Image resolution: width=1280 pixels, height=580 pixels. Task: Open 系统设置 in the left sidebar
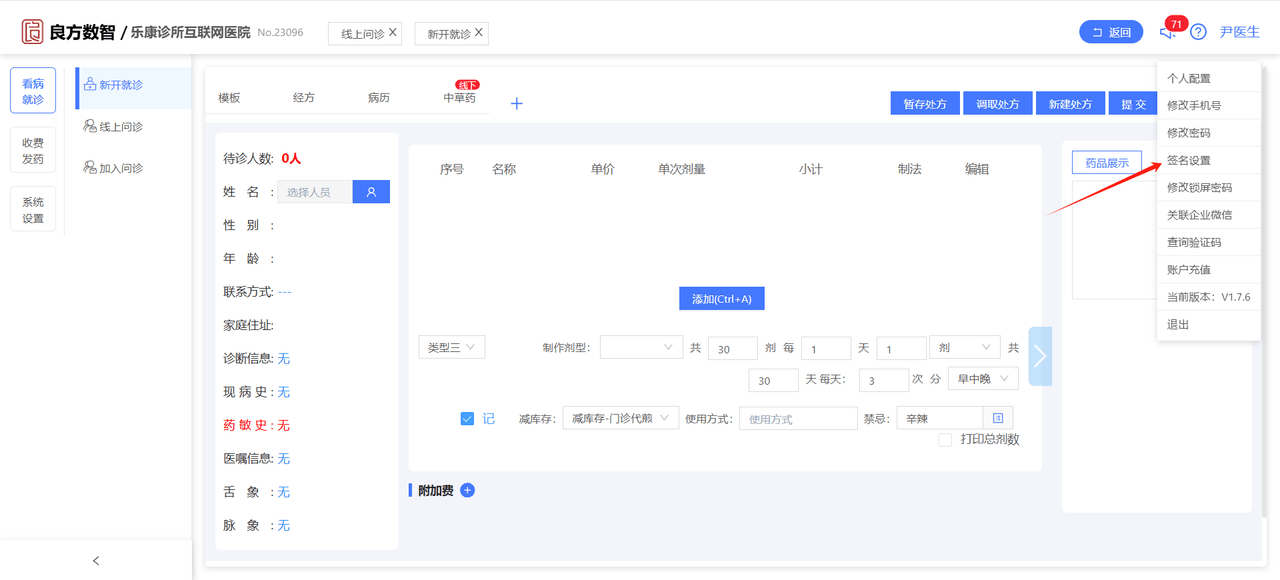33,210
